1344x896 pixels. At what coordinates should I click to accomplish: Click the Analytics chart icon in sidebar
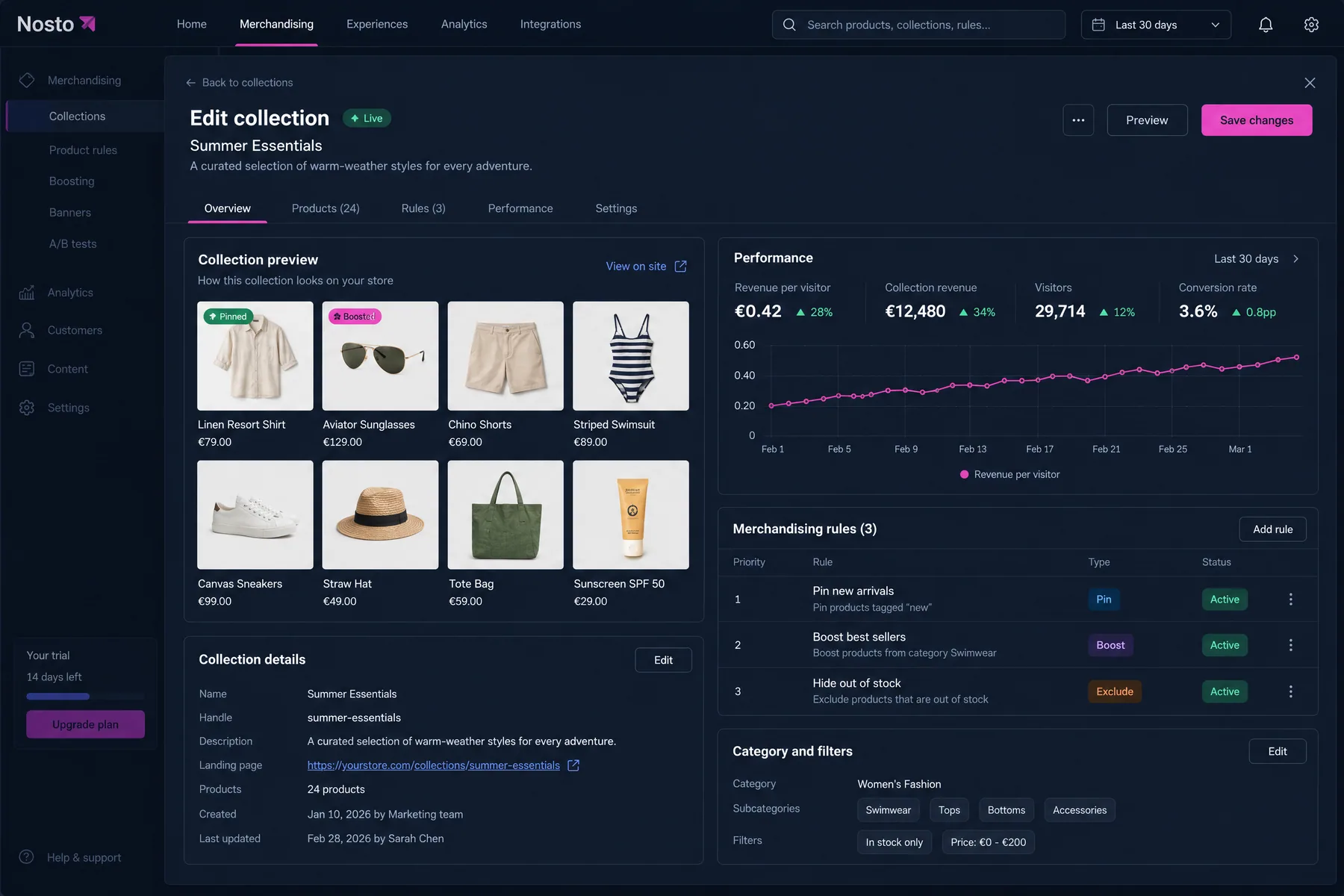27,293
